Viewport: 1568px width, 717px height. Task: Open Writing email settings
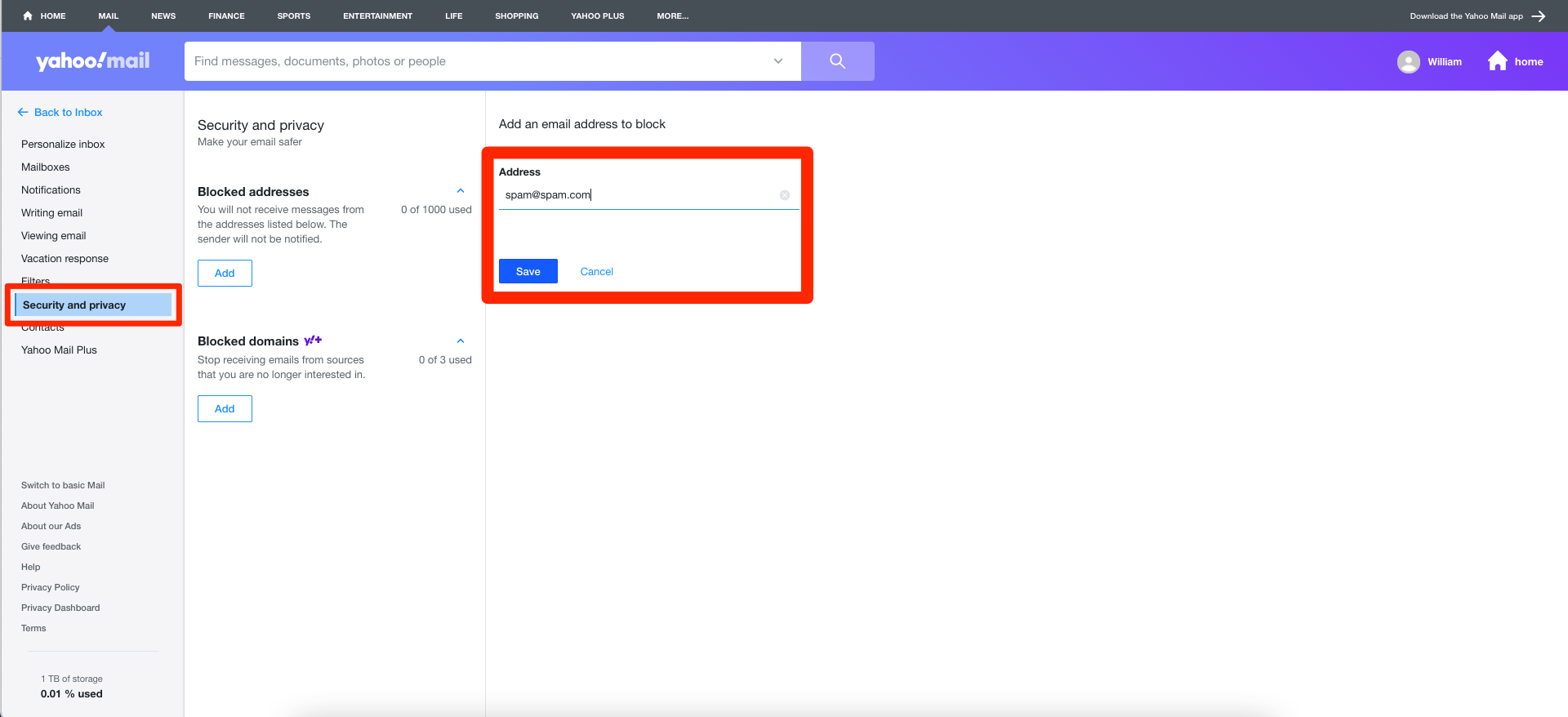pyautogui.click(x=51, y=213)
